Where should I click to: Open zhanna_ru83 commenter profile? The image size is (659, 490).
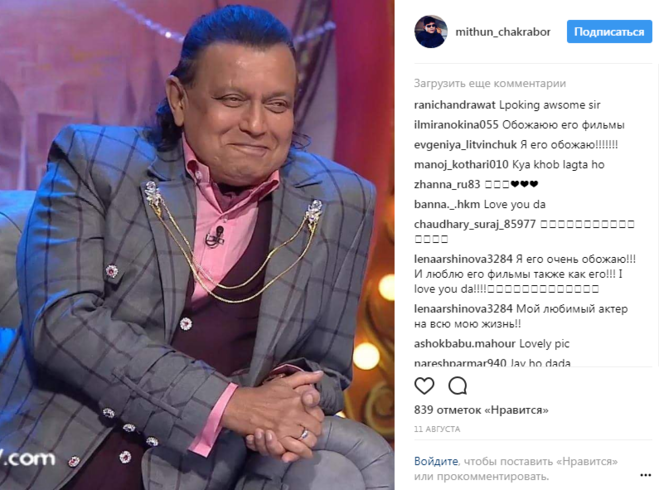[x=447, y=184]
